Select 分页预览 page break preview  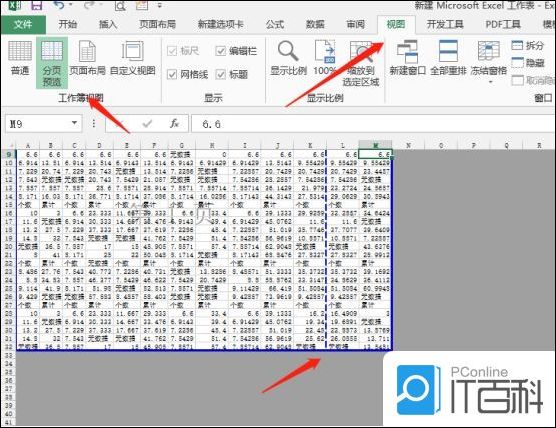52,63
